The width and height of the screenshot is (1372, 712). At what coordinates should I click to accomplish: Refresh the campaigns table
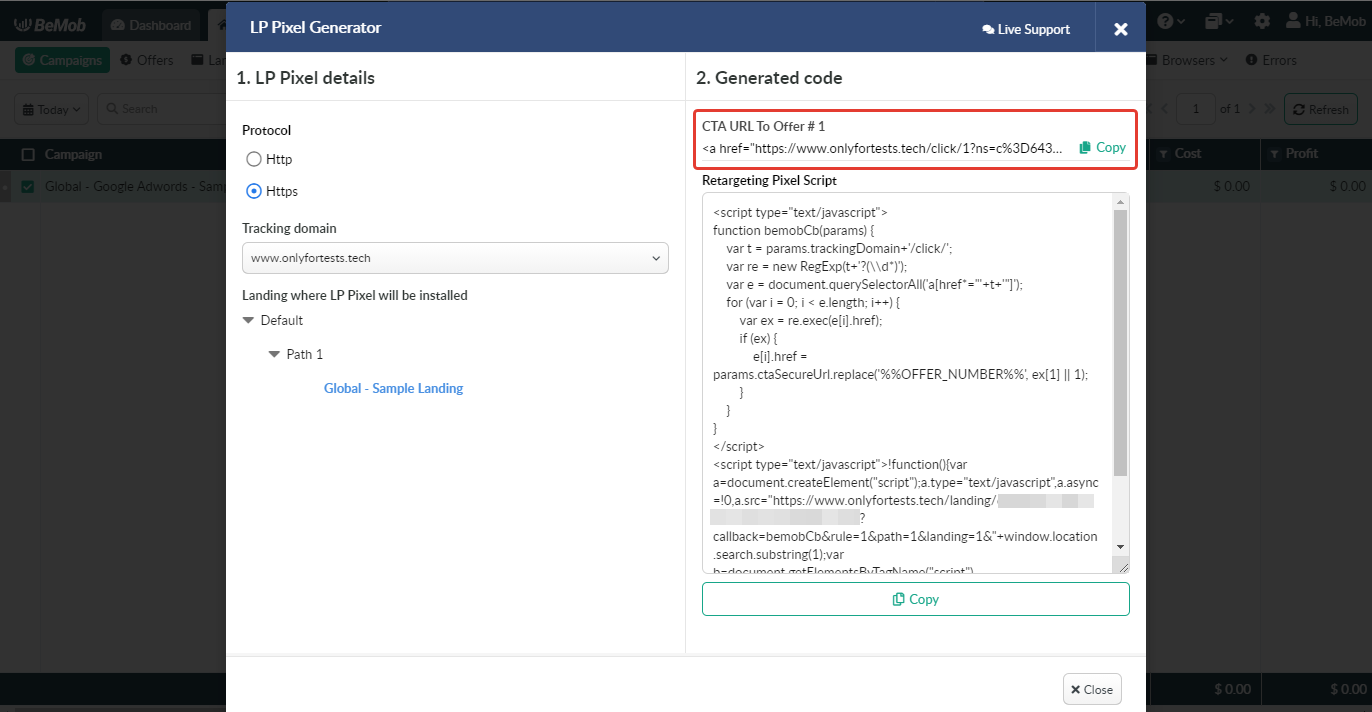[x=1320, y=109]
